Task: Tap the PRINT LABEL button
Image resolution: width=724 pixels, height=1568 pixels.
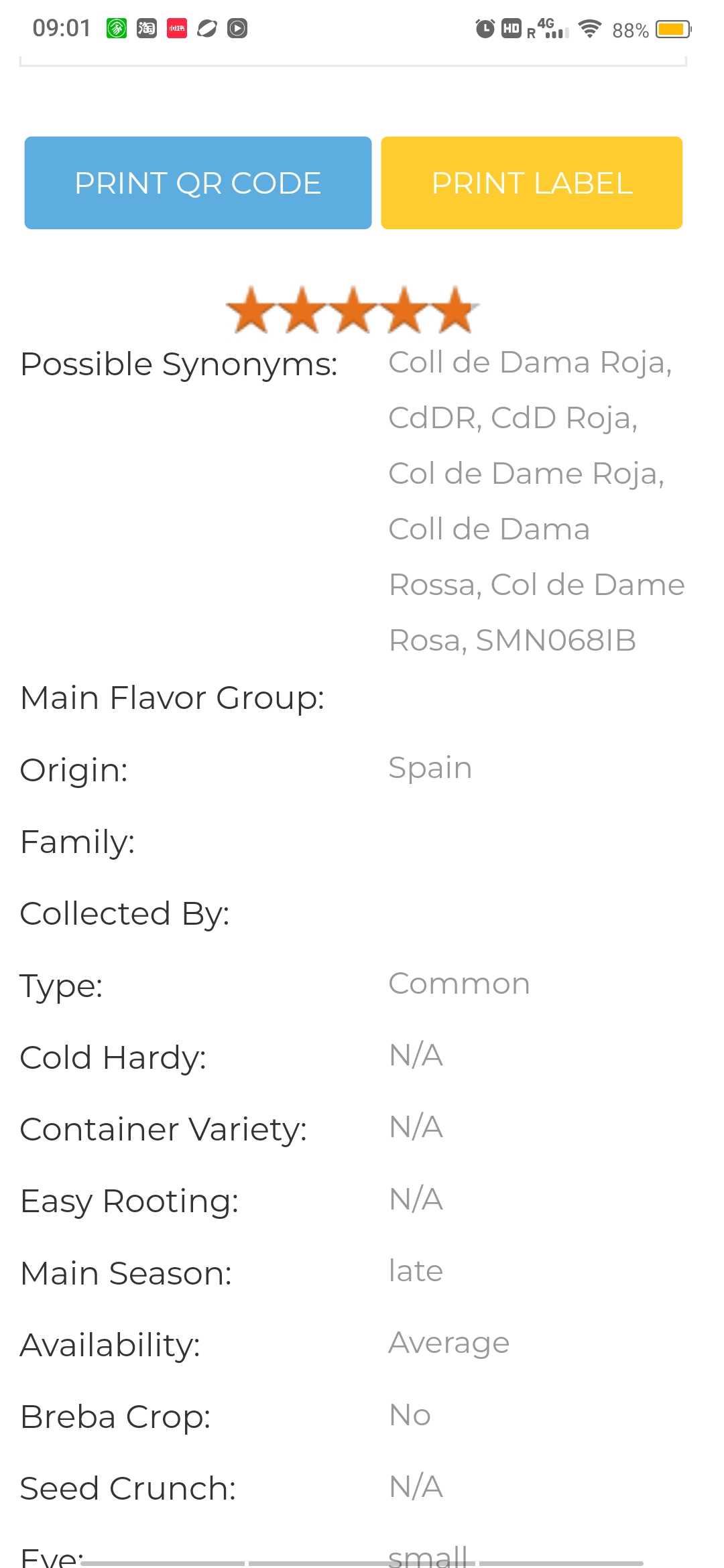Action: (x=532, y=183)
